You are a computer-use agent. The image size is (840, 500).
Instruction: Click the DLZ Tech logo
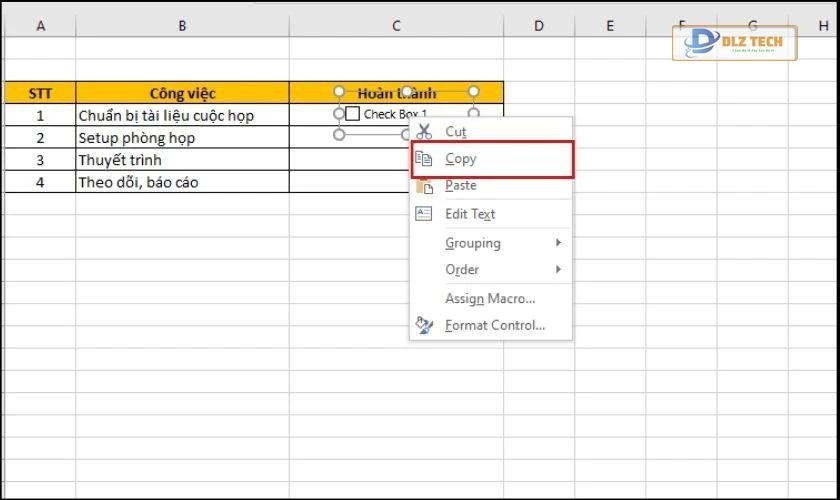[736, 44]
